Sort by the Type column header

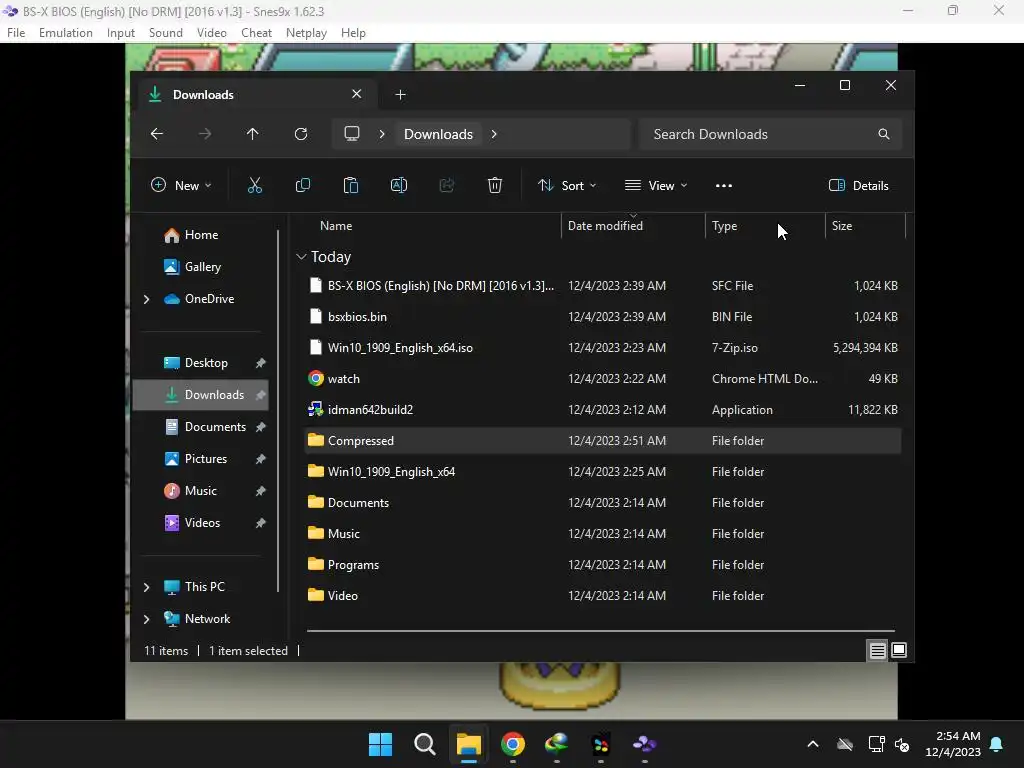click(x=724, y=226)
